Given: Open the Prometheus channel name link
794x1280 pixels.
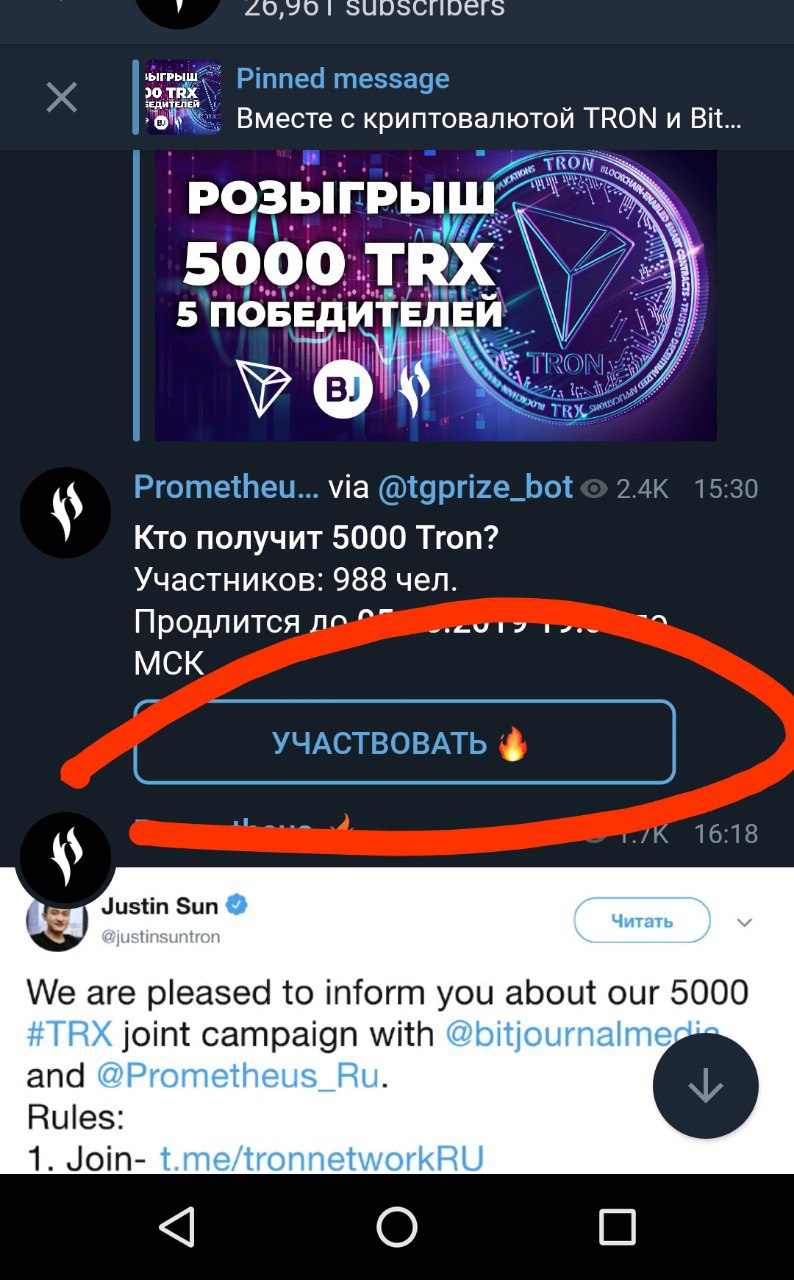Looking at the screenshot, I should pyautogui.click(x=227, y=487).
